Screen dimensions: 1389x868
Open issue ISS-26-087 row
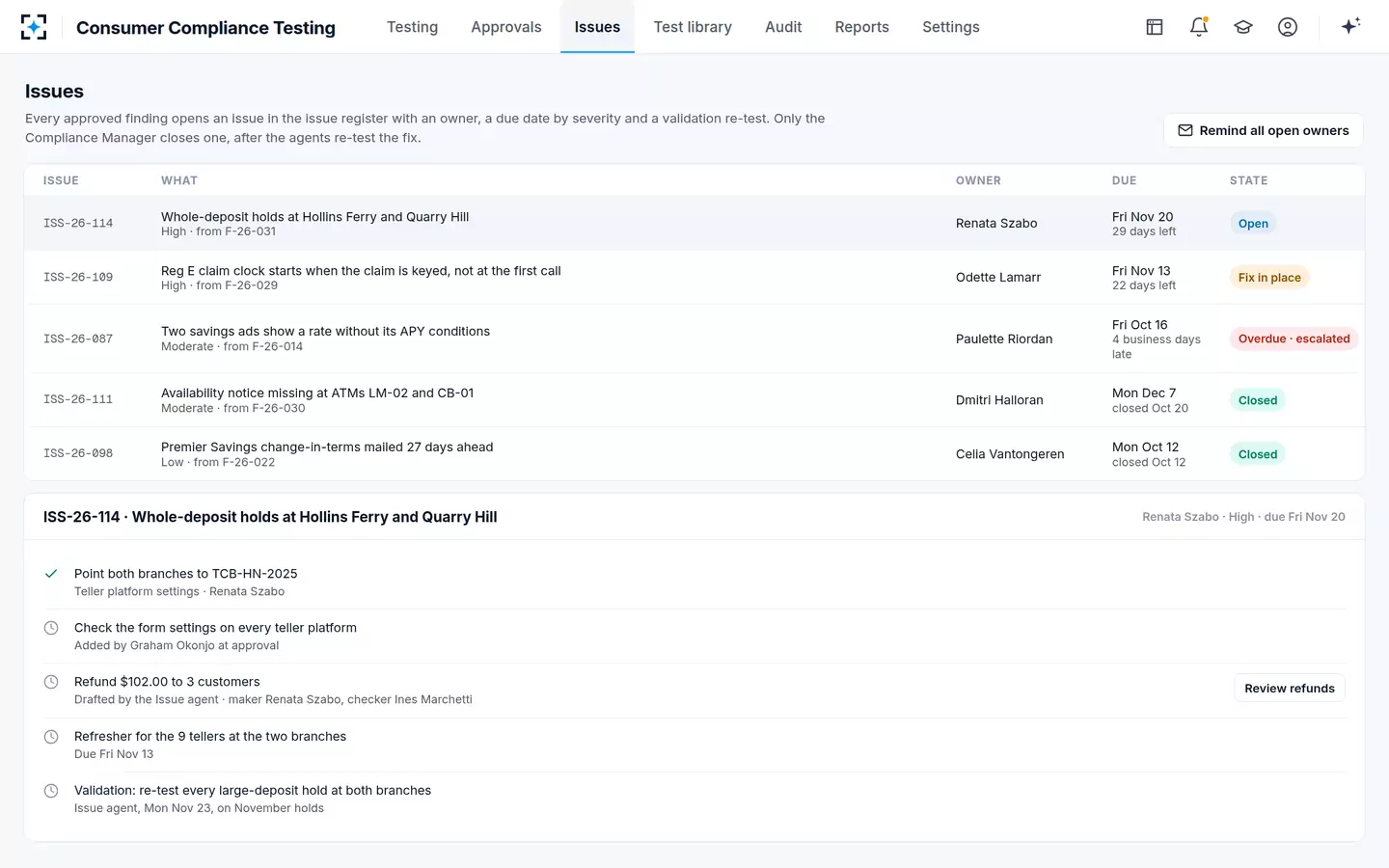tap(694, 339)
